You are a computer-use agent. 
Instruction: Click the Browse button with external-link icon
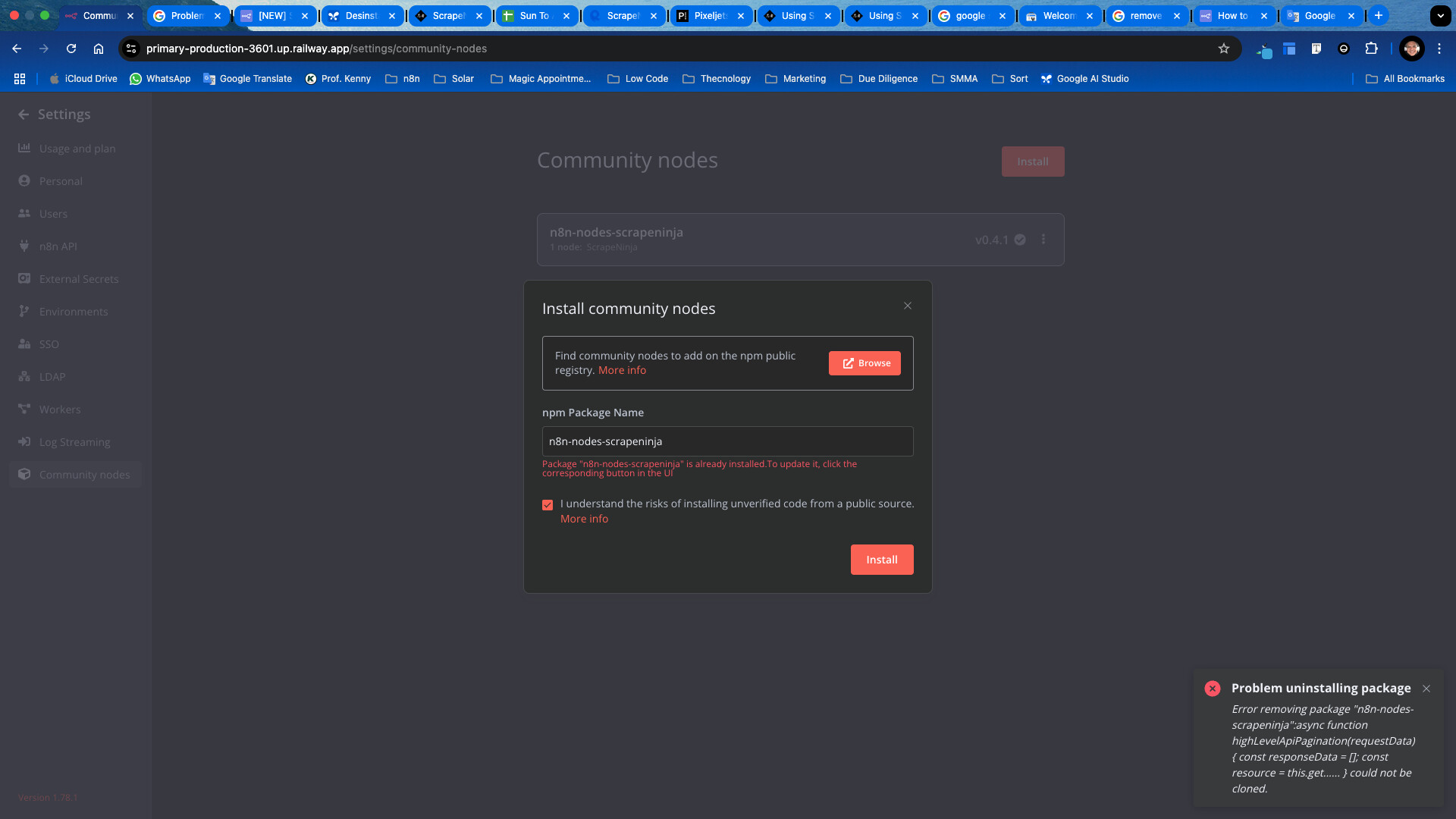point(864,363)
